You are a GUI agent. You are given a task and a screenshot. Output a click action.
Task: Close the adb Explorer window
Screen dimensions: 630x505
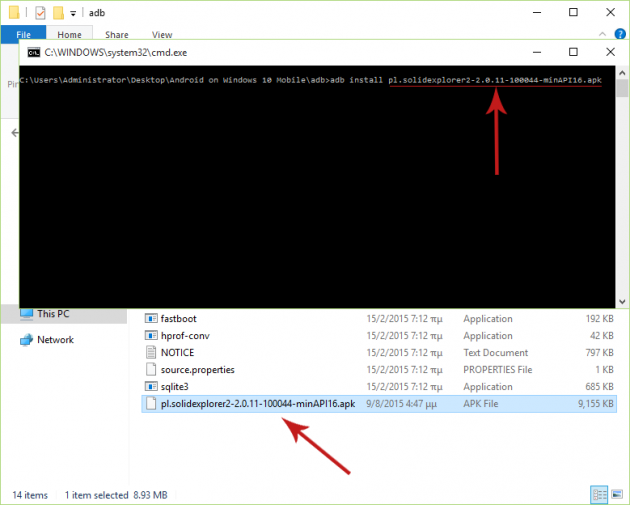point(610,12)
